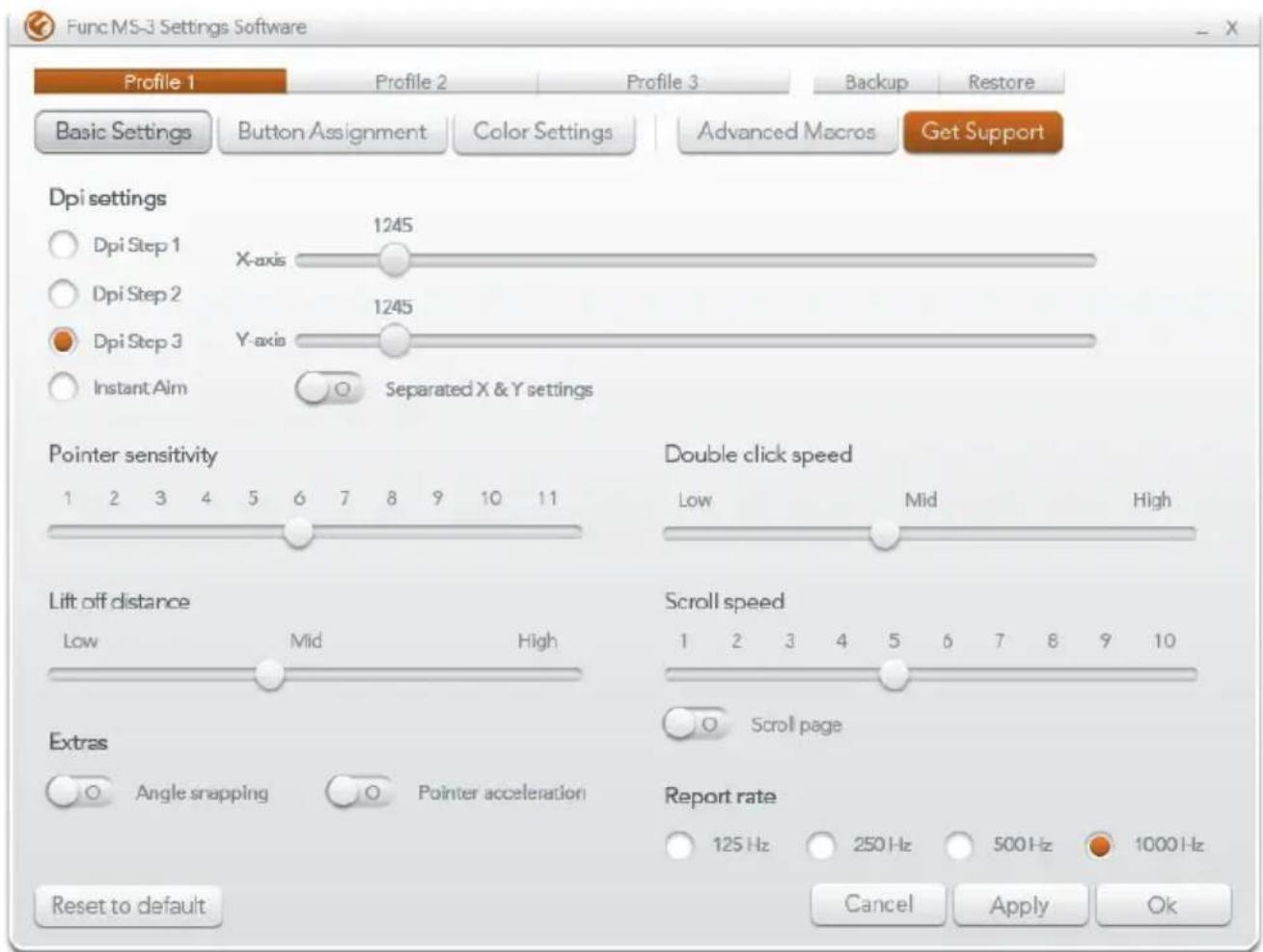Close the Func MS-3 Settings window

click(1231, 28)
